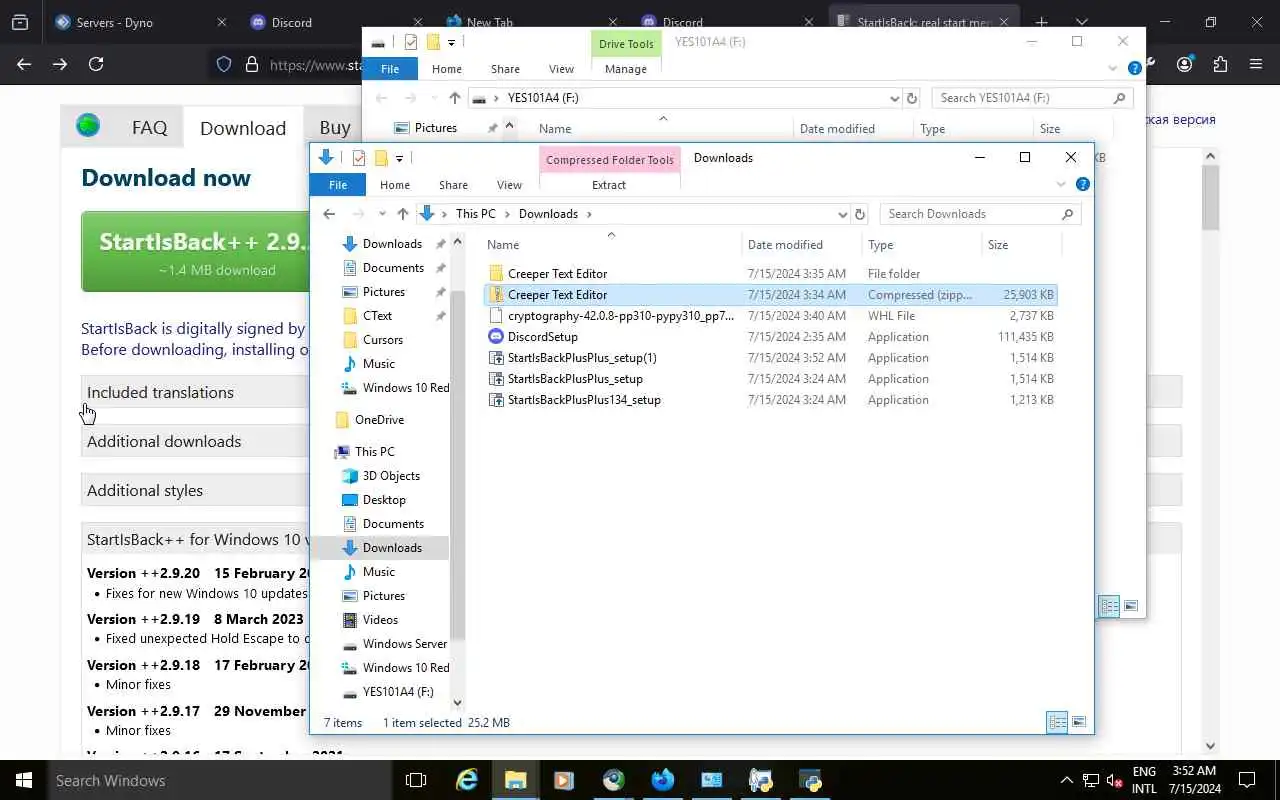Image resolution: width=1280 pixels, height=800 pixels.
Task: Click the FAQ tab on StartIsBack page
Action: pos(149,128)
